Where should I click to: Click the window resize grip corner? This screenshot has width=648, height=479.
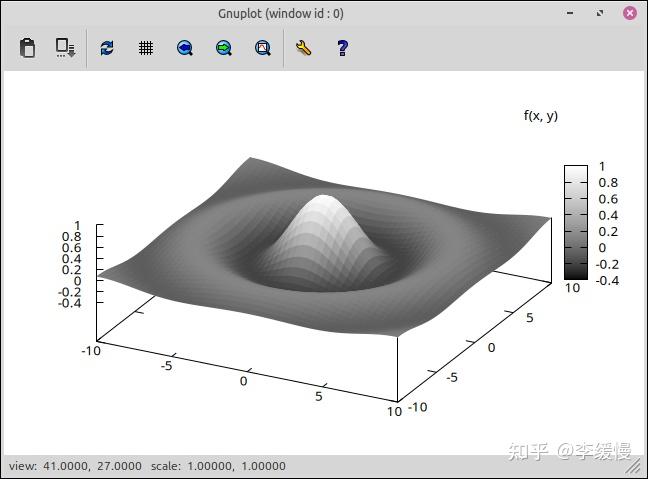(x=632, y=467)
